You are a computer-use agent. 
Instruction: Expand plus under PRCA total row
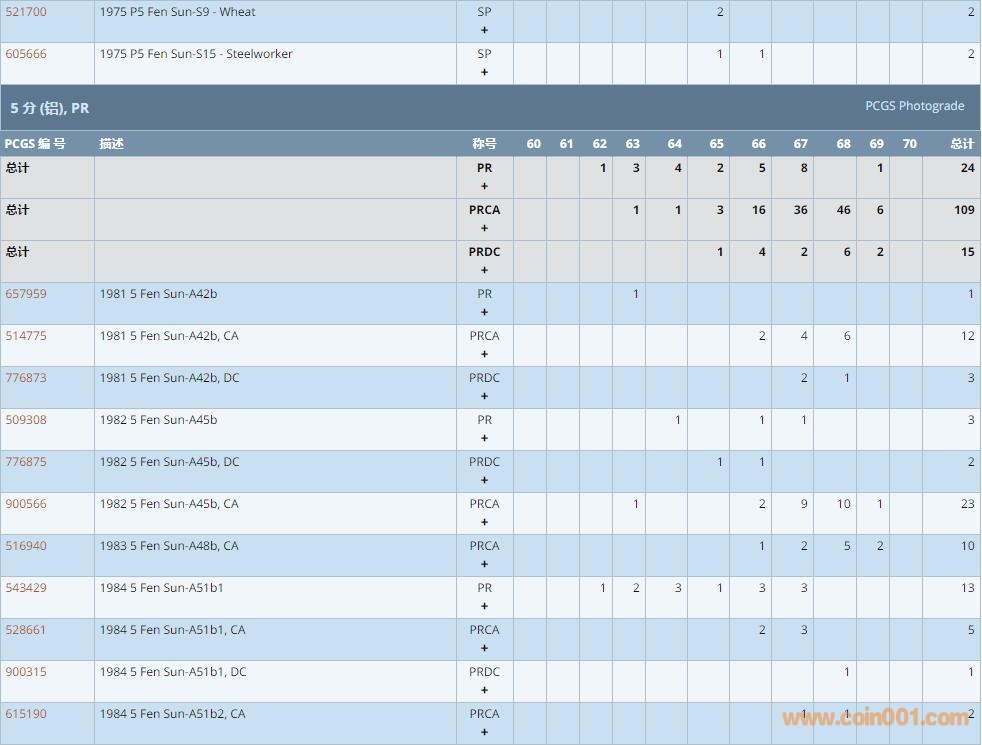point(484,228)
